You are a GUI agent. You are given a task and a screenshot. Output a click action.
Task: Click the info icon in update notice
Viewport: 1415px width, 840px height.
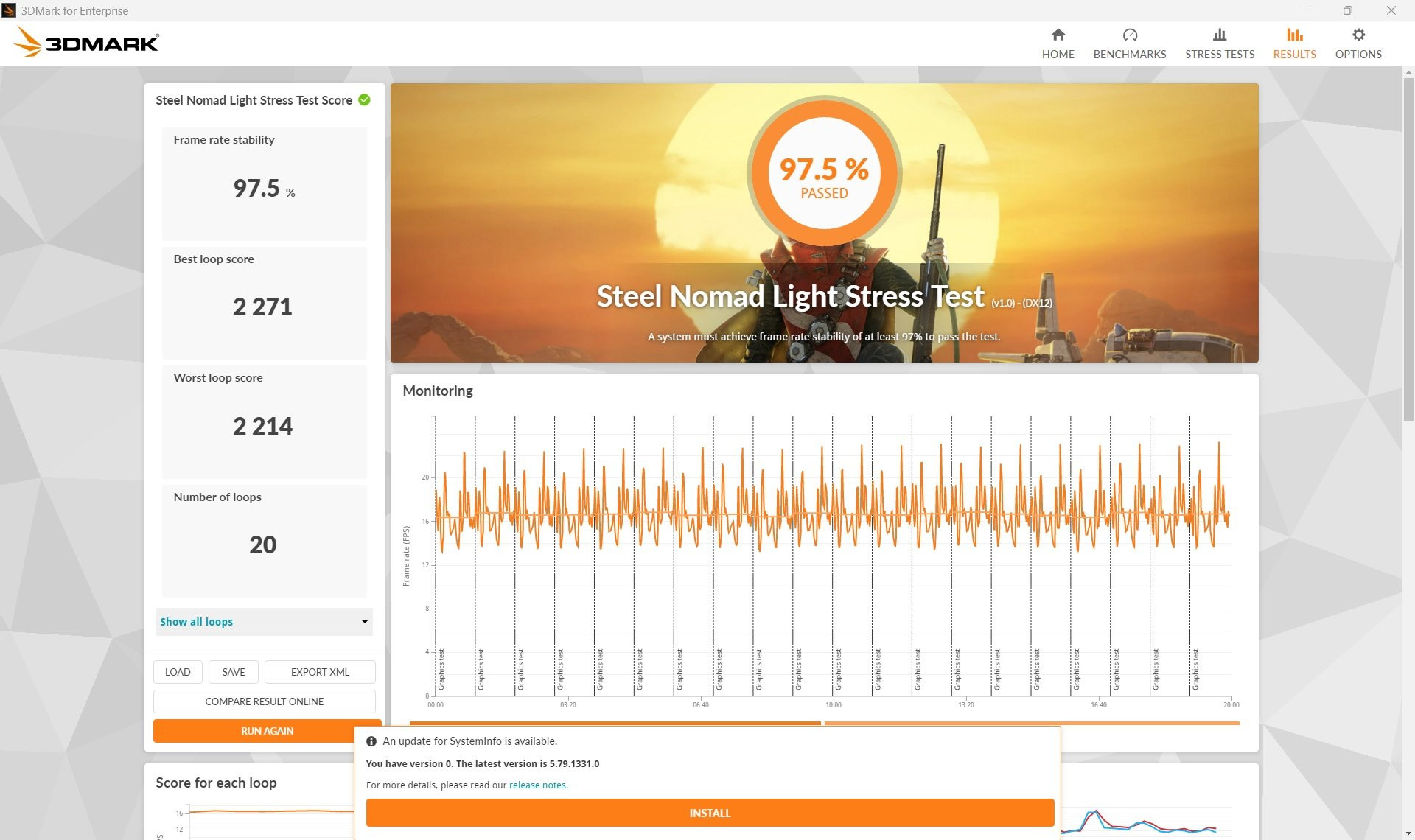pos(371,741)
